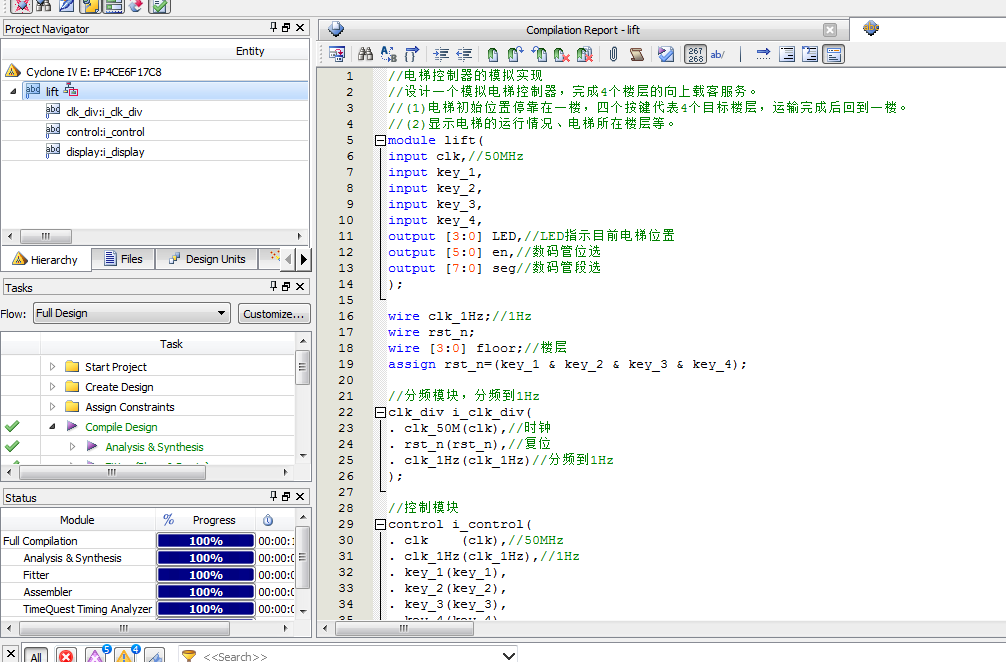The image size is (1006, 662).
Task: Click the Full Compilation 100% progress bar
Action: pos(205,541)
